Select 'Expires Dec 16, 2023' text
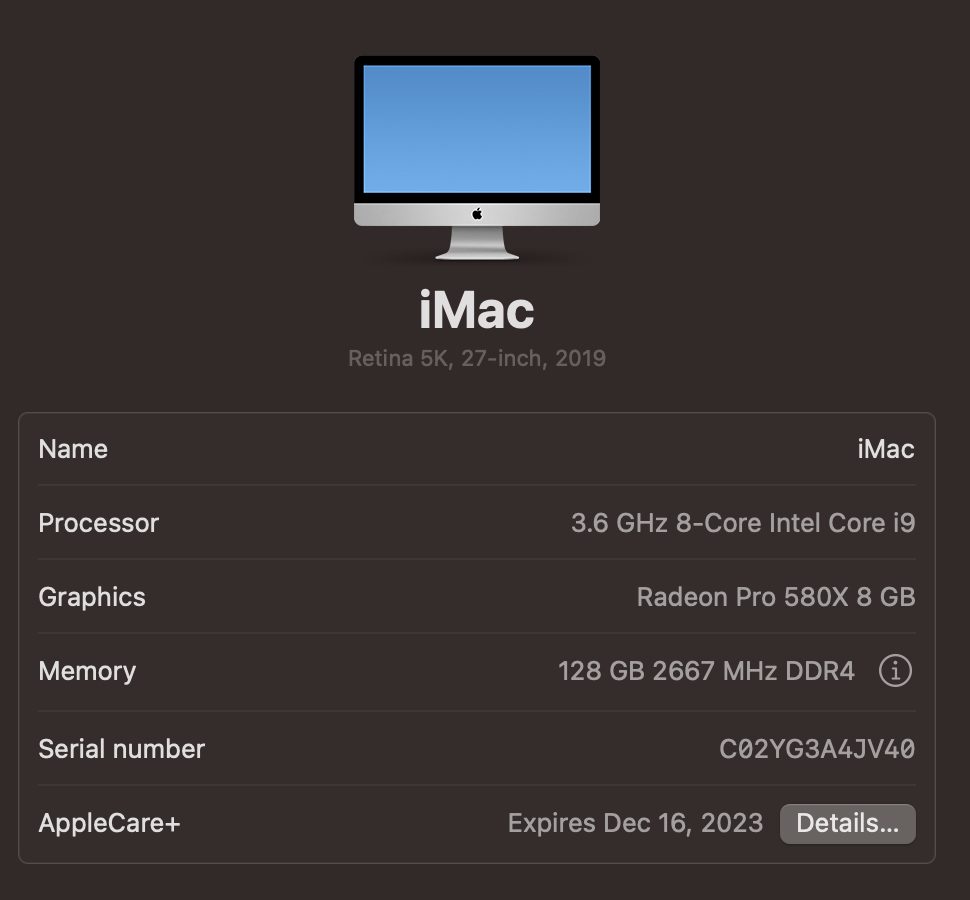Screen dimensions: 970x900 pos(635,823)
